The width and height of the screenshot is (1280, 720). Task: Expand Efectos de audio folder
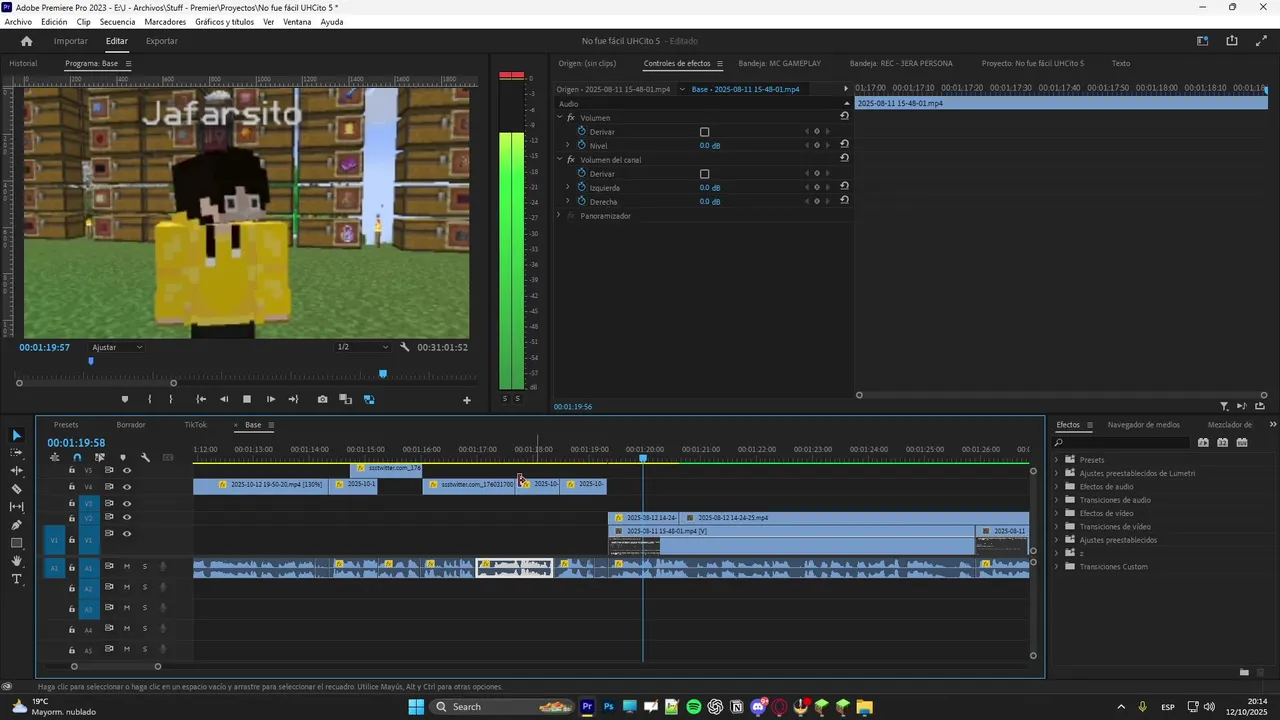click(x=1056, y=487)
